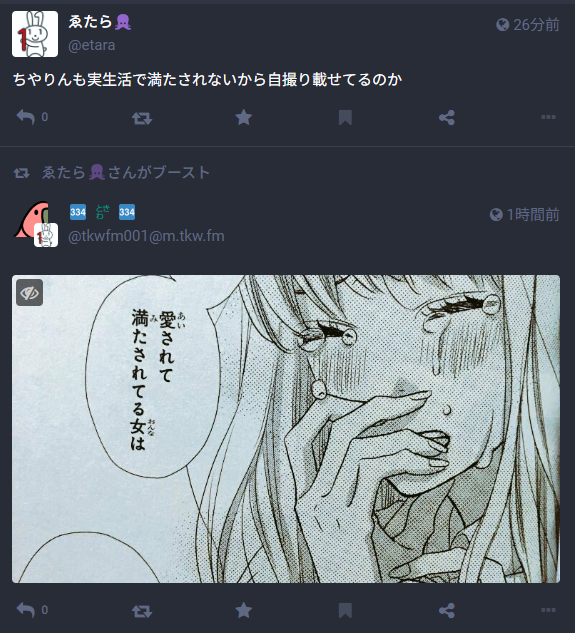Click the pink bird avatar

point(31,220)
